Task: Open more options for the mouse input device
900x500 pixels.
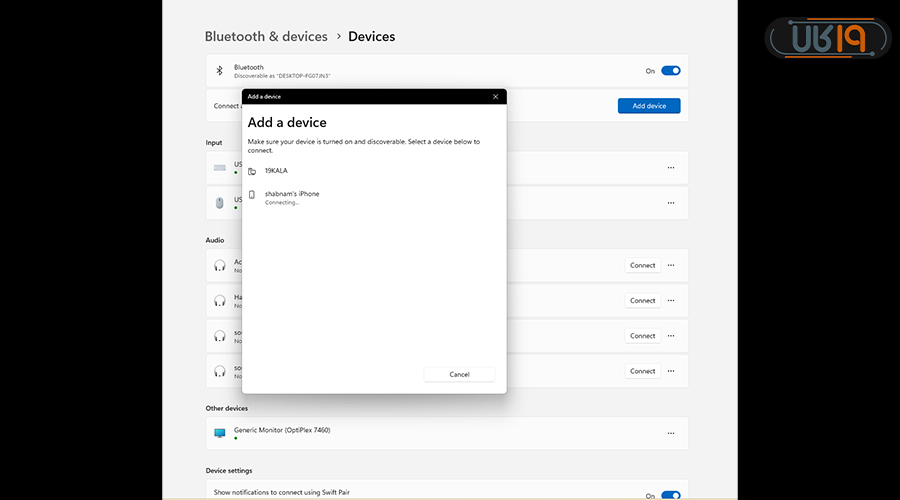Action: [671, 202]
